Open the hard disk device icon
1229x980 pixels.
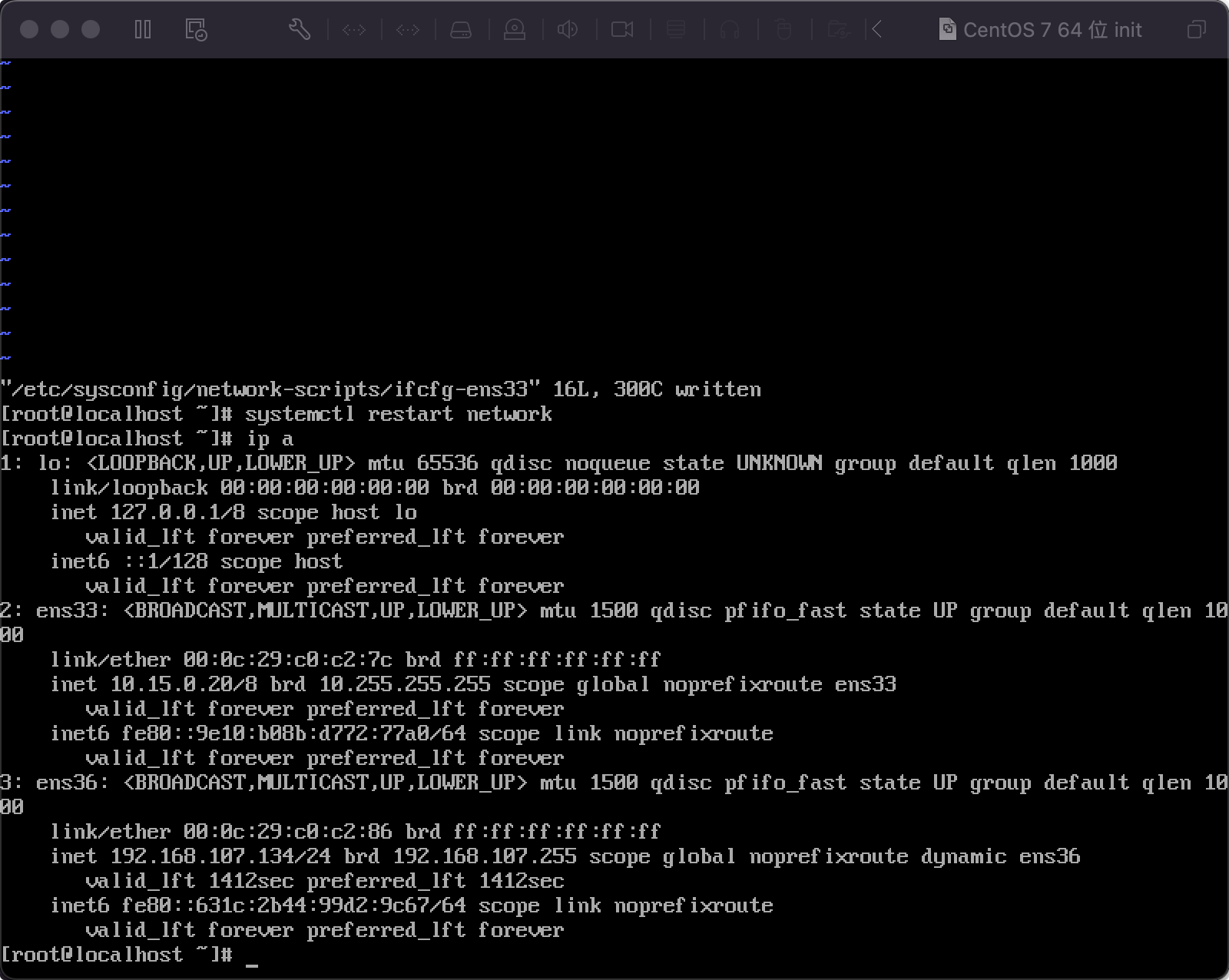coord(461,30)
